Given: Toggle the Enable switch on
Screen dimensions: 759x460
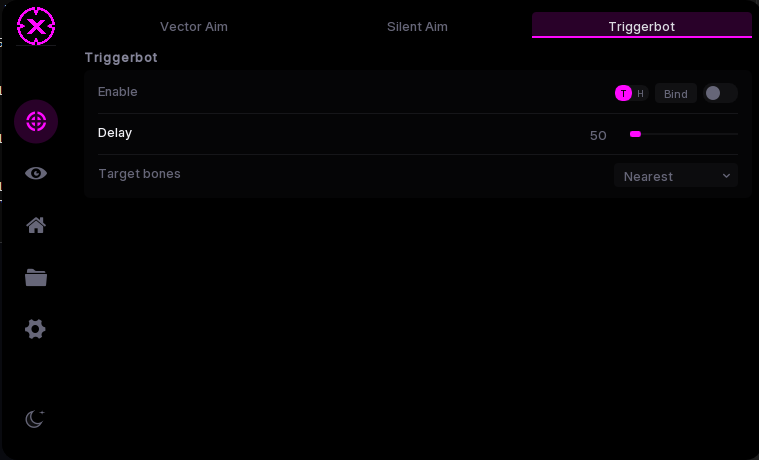Looking at the screenshot, I should tap(720, 93).
